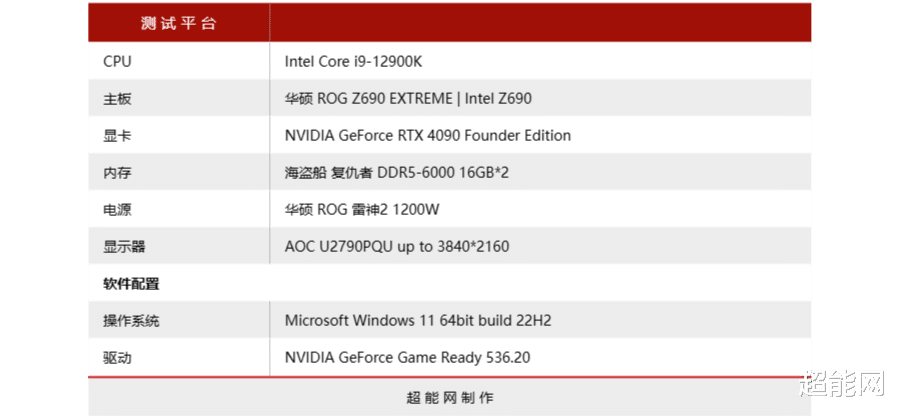
Task: Select the CPU row label
Action: pos(117,62)
